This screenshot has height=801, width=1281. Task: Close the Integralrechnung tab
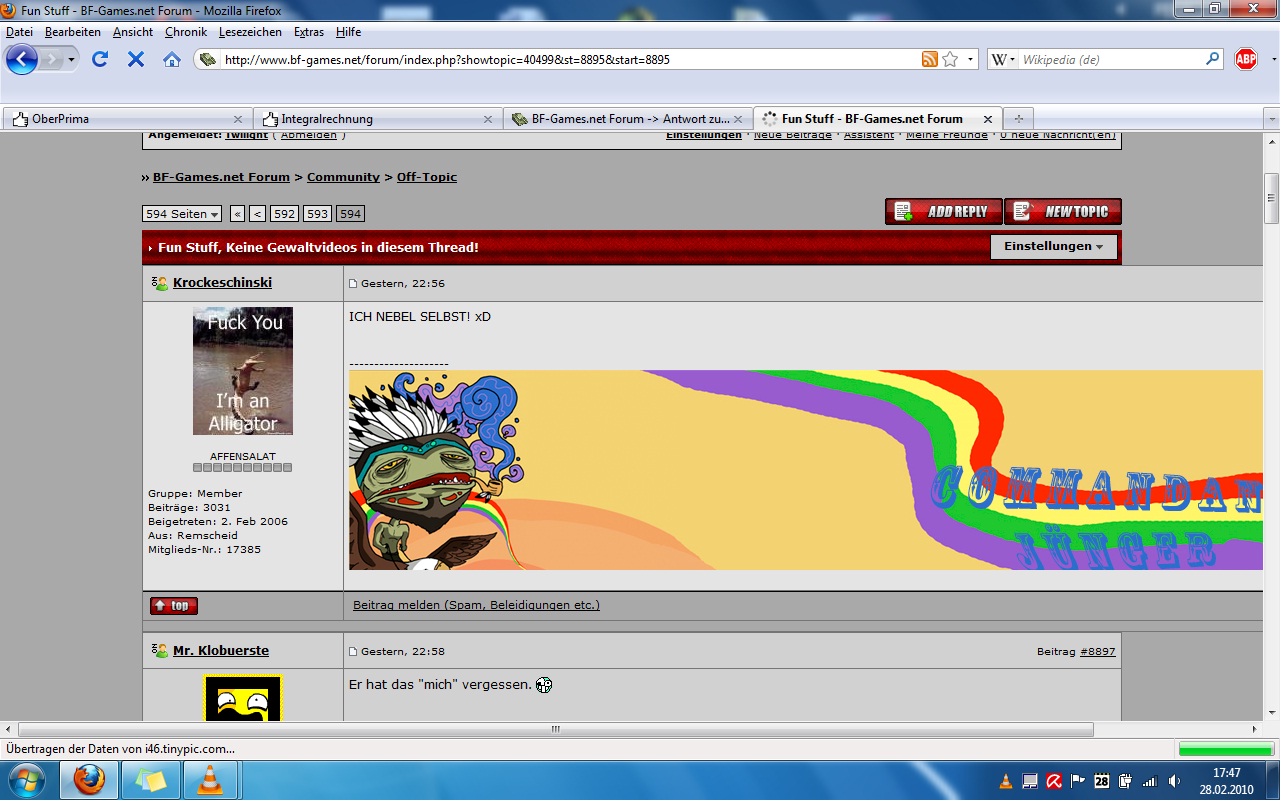pyautogui.click(x=488, y=119)
